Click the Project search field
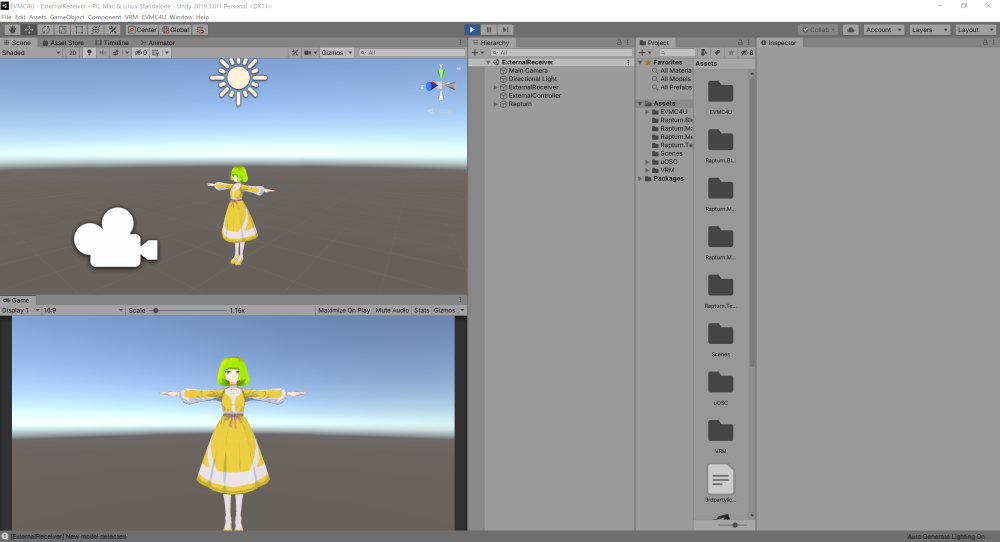1000x542 pixels. 677,52
